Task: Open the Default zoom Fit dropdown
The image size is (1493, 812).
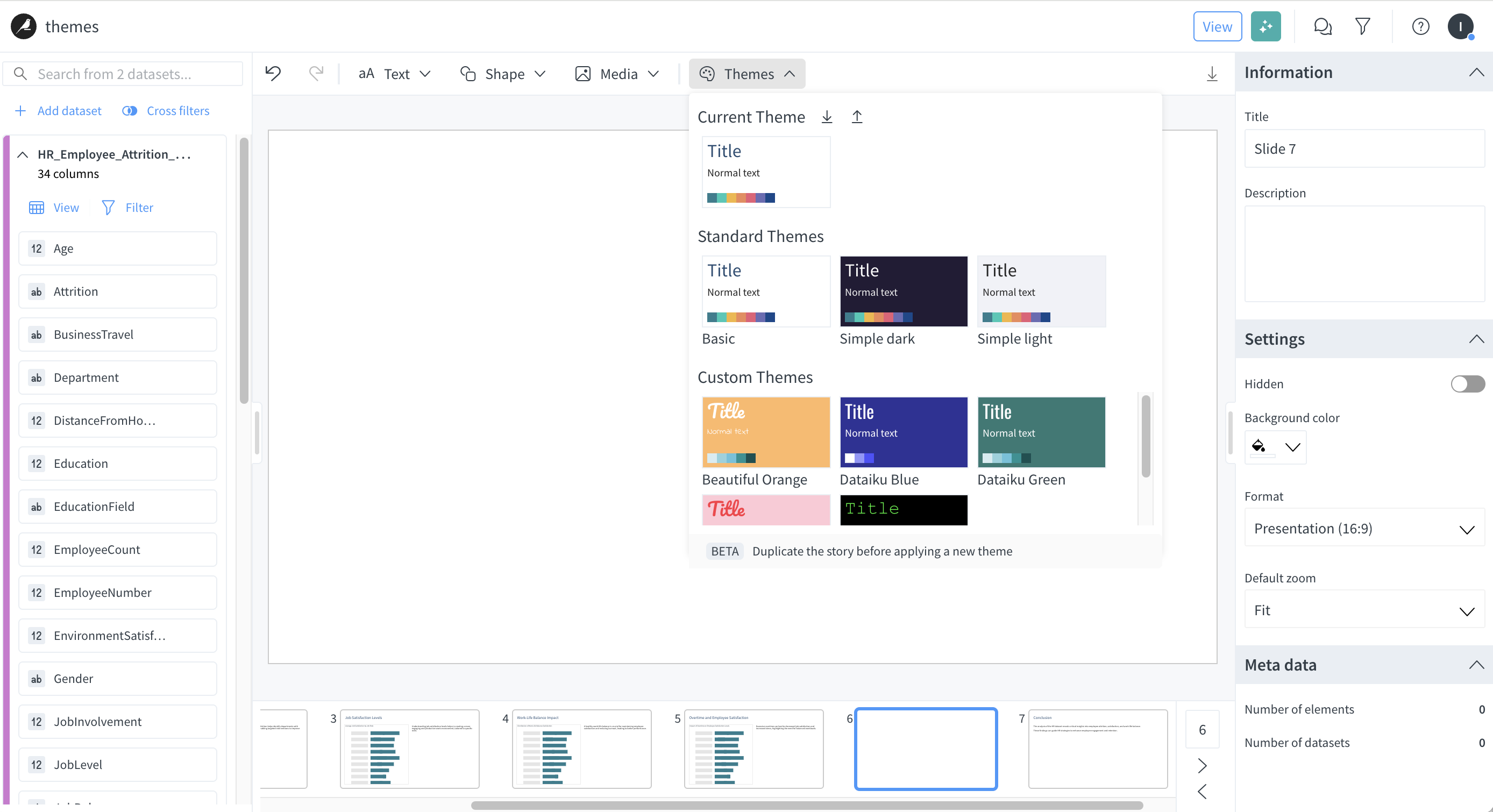Action: pos(1364,610)
